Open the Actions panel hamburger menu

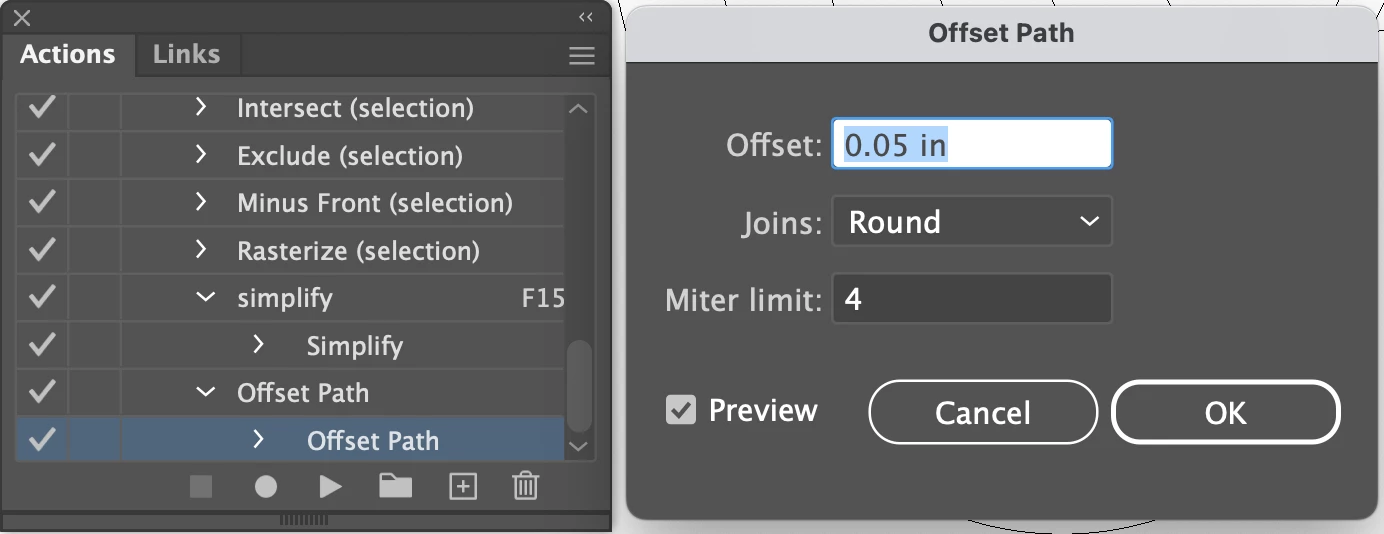pos(582,56)
